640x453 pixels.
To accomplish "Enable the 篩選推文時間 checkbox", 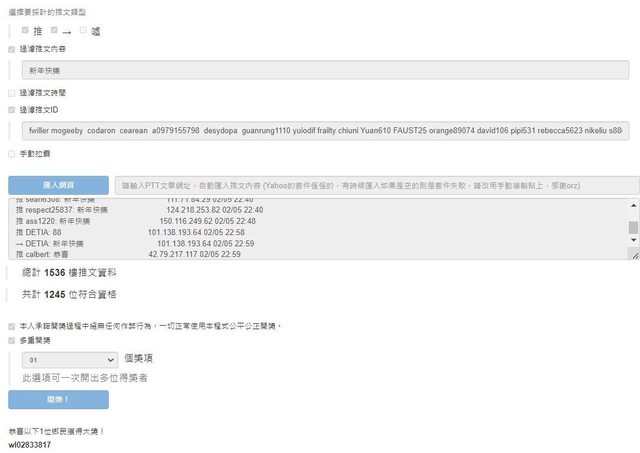I will [11, 92].
